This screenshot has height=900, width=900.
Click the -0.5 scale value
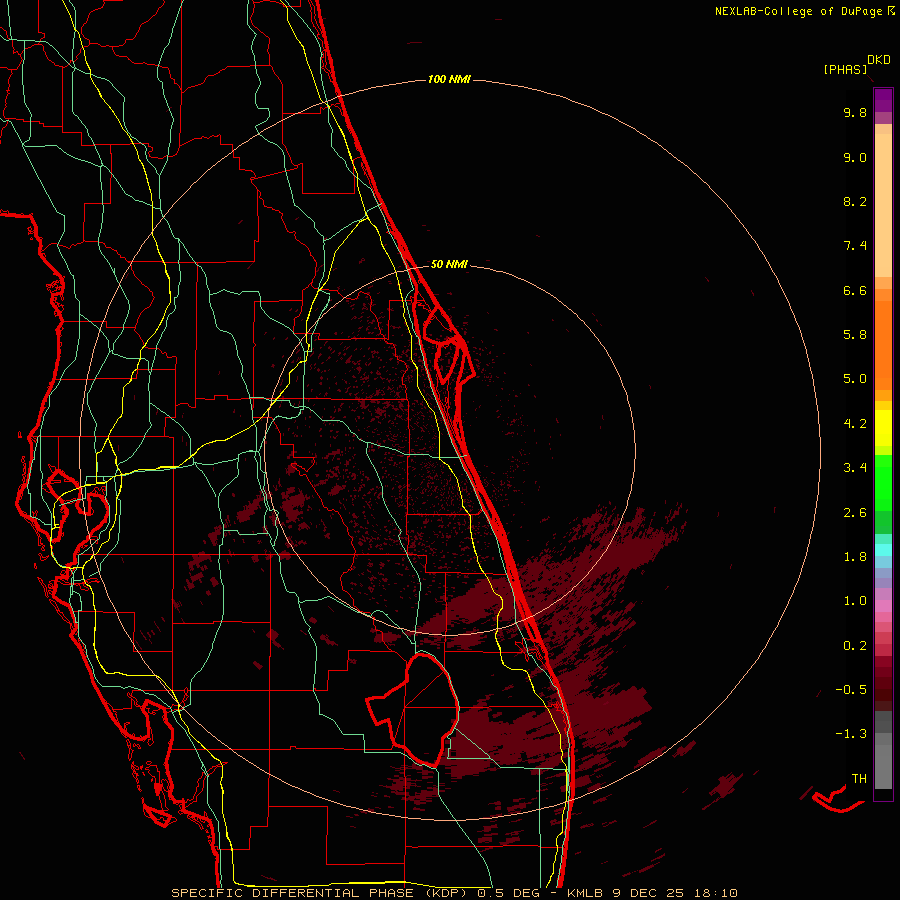851,690
